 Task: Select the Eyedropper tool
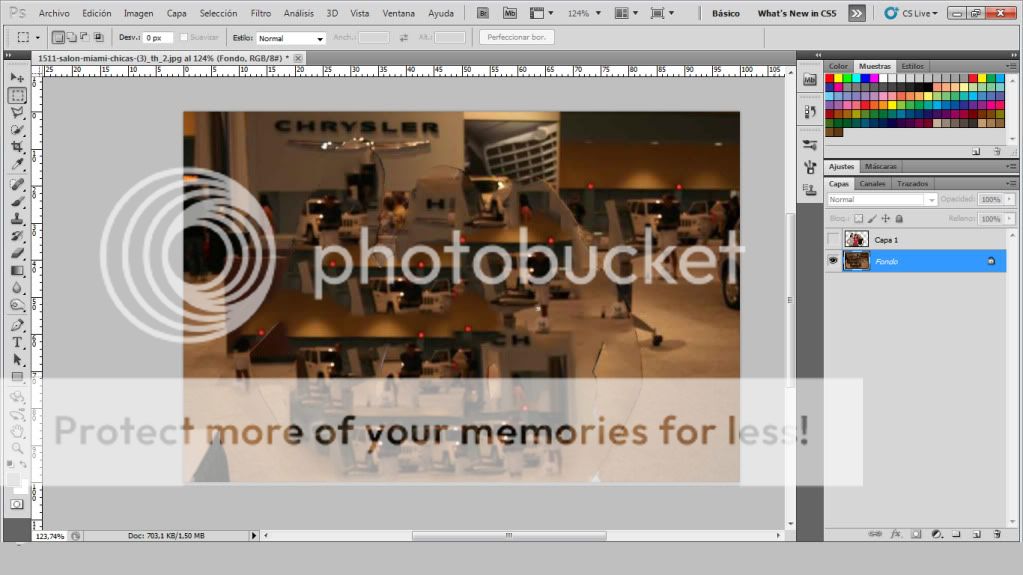[17, 163]
